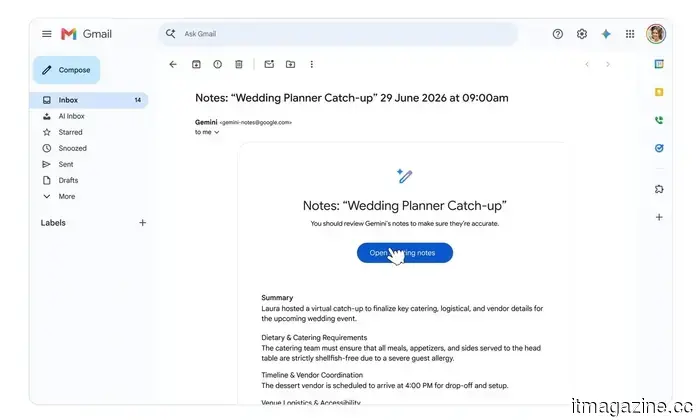Click the Compose button
700x420 pixels.
(67, 70)
